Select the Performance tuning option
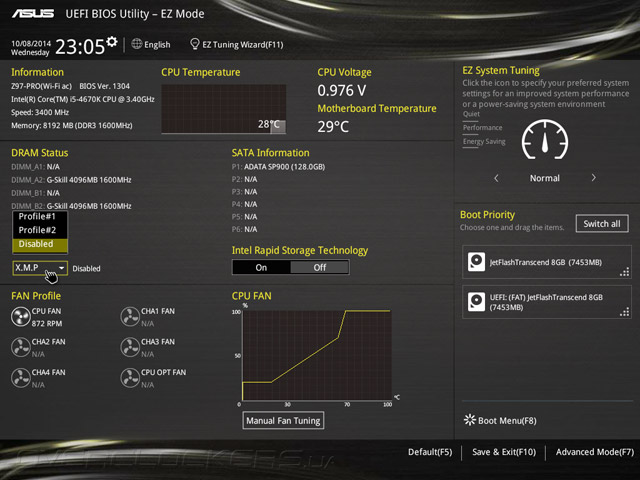Viewport: 640px width, 480px height. tap(482, 128)
